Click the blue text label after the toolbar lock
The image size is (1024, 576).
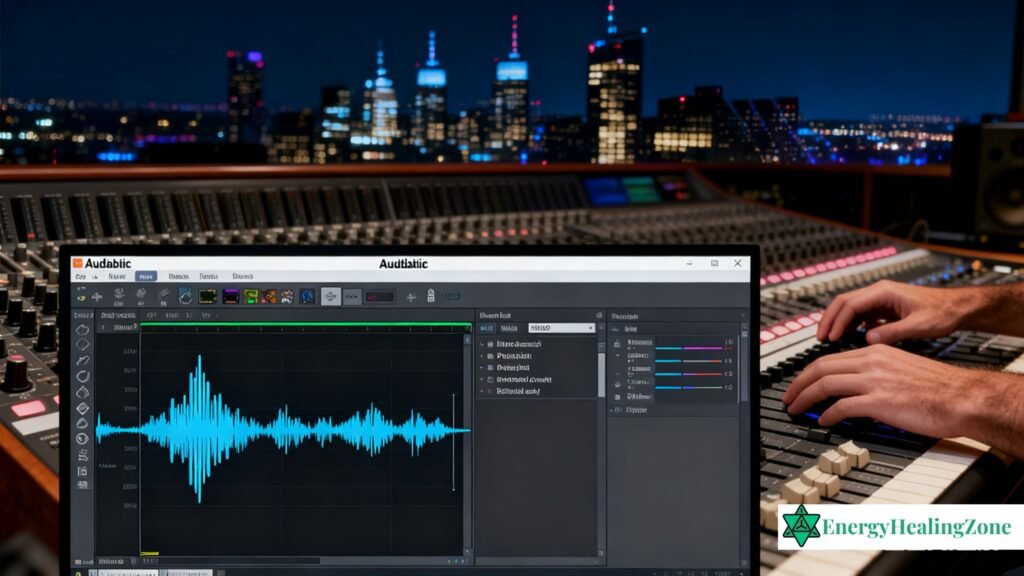[x=450, y=296]
